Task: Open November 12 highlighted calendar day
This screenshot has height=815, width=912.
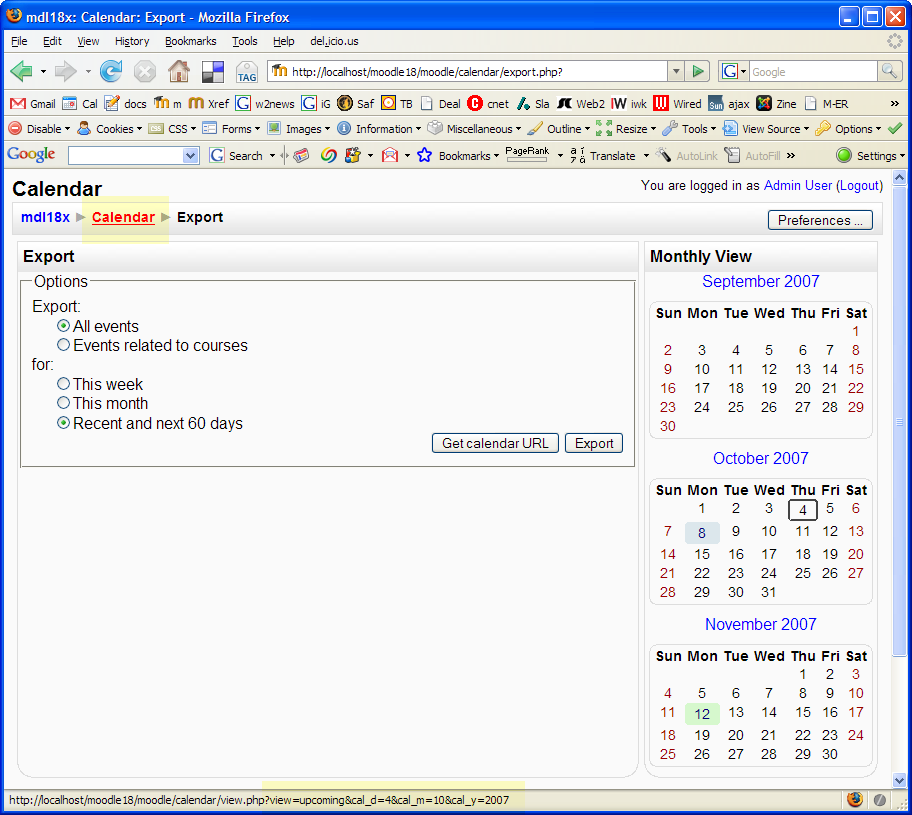Action: [702, 714]
